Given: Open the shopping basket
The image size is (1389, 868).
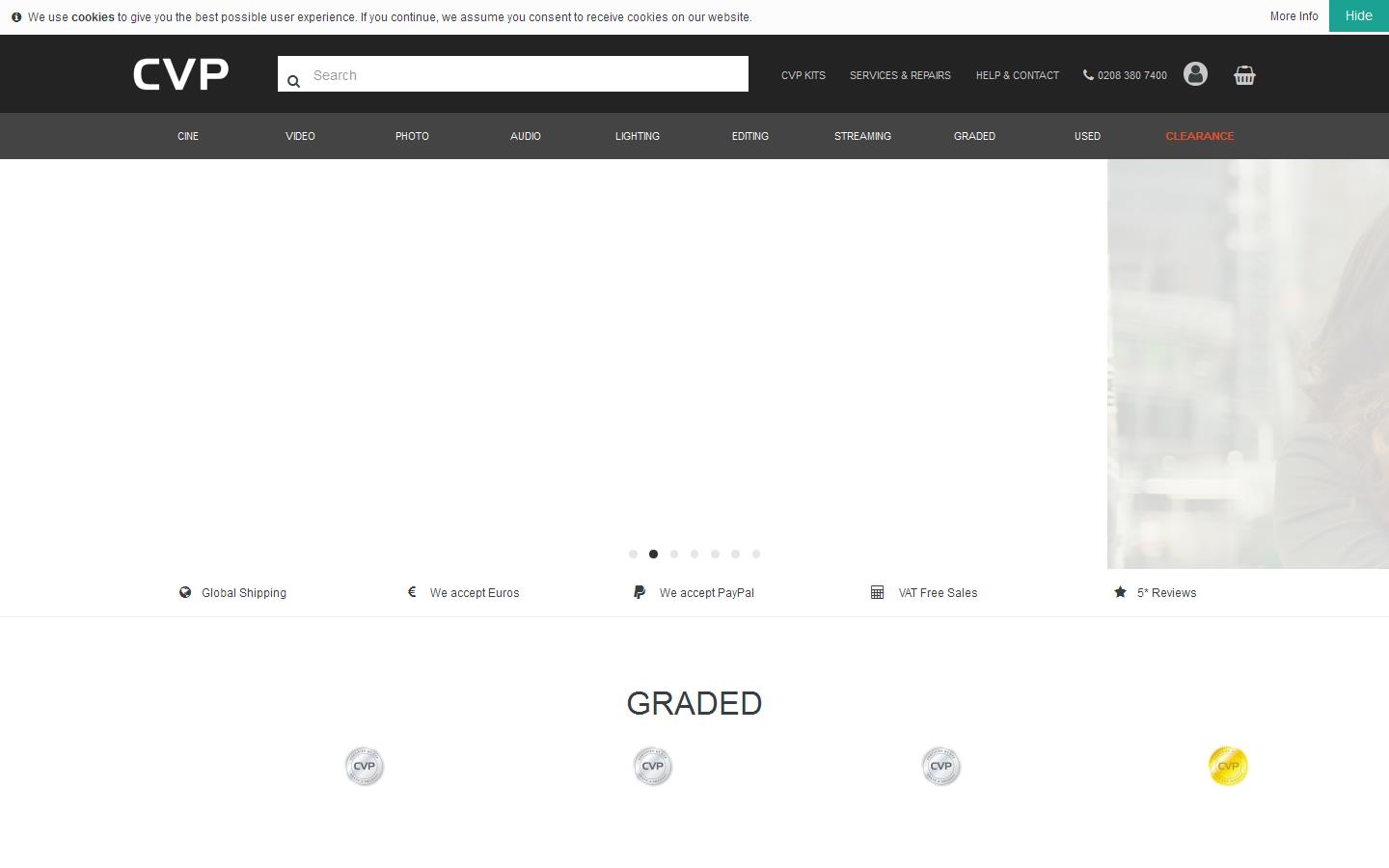Looking at the screenshot, I should (1244, 74).
